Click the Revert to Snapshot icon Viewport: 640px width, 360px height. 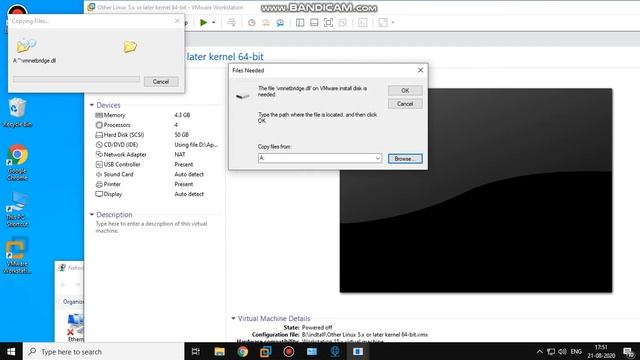[266, 22]
